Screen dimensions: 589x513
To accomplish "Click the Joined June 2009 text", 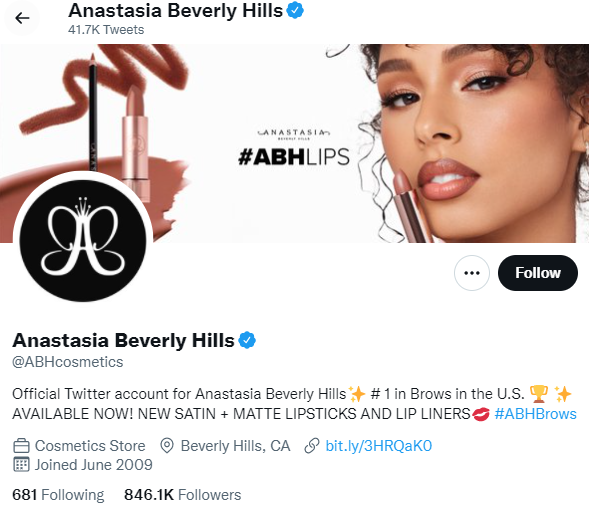I will click(94, 465).
